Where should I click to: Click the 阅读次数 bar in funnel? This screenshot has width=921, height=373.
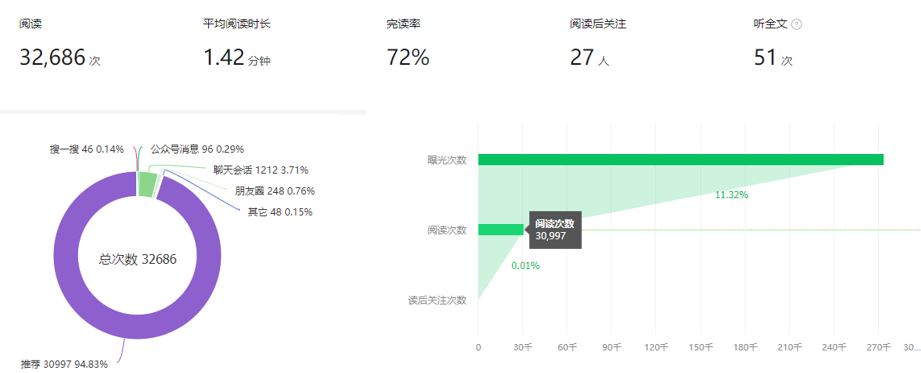click(x=500, y=230)
